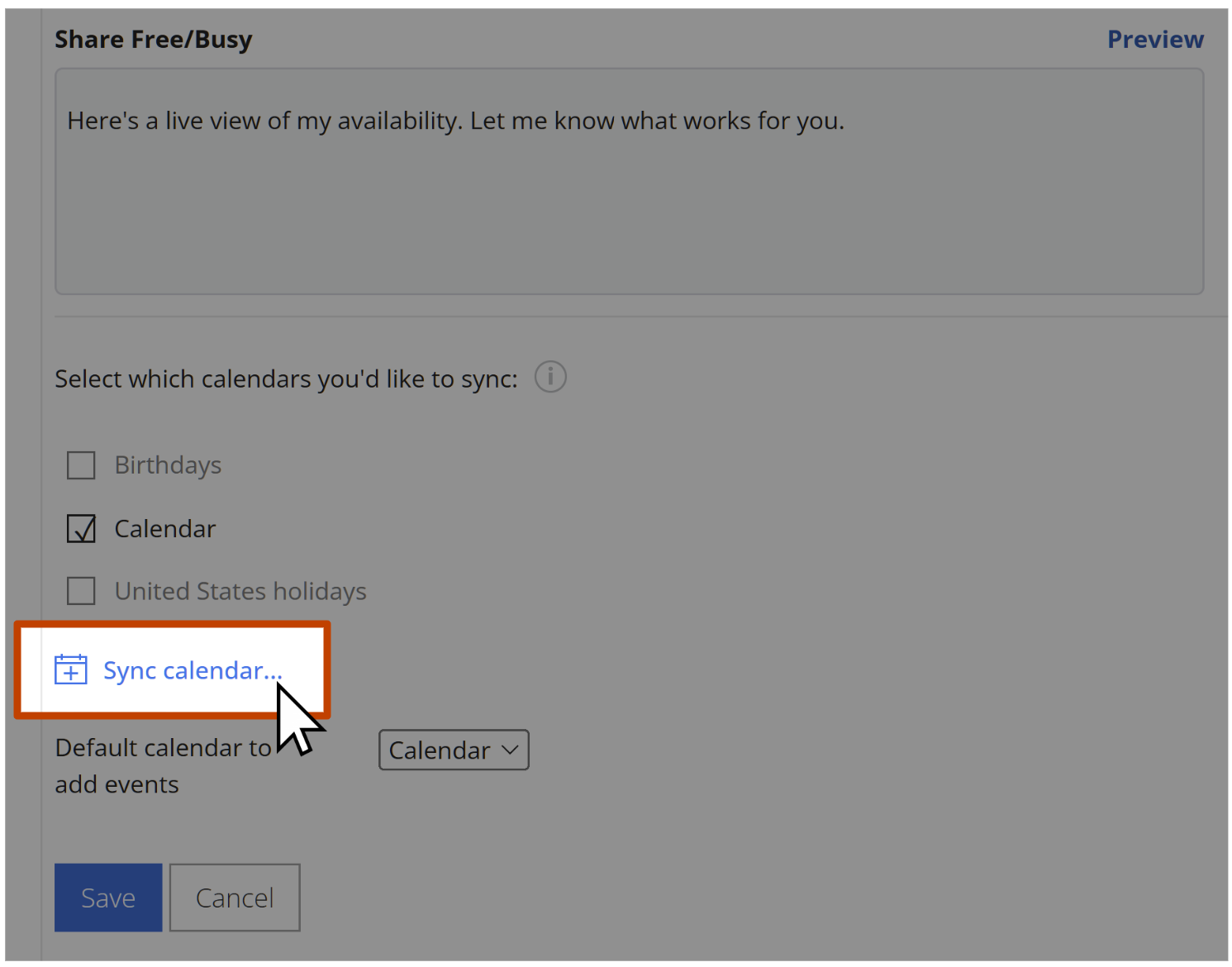1232x967 pixels.
Task: Click the info icon next to sync calendars
Action: pos(550,377)
